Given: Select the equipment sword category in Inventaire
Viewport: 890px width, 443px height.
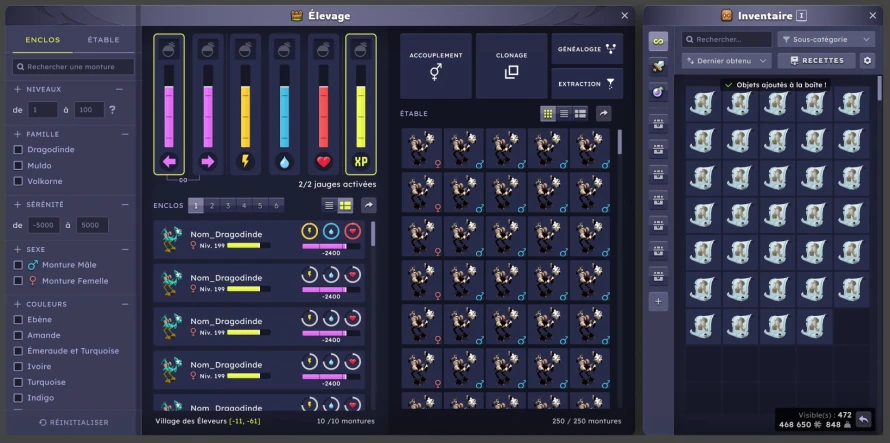Looking at the screenshot, I should pyautogui.click(x=658, y=67).
